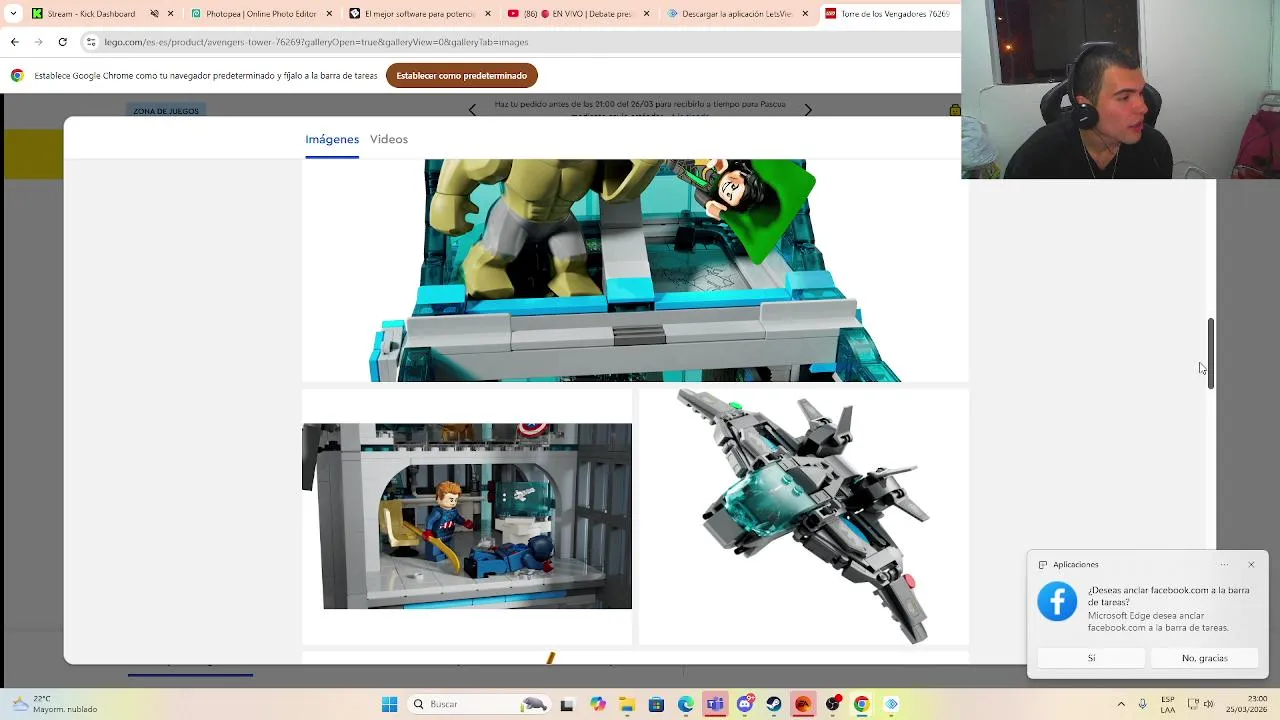Open the Imágenes gallery tab

tap(332, 139)
